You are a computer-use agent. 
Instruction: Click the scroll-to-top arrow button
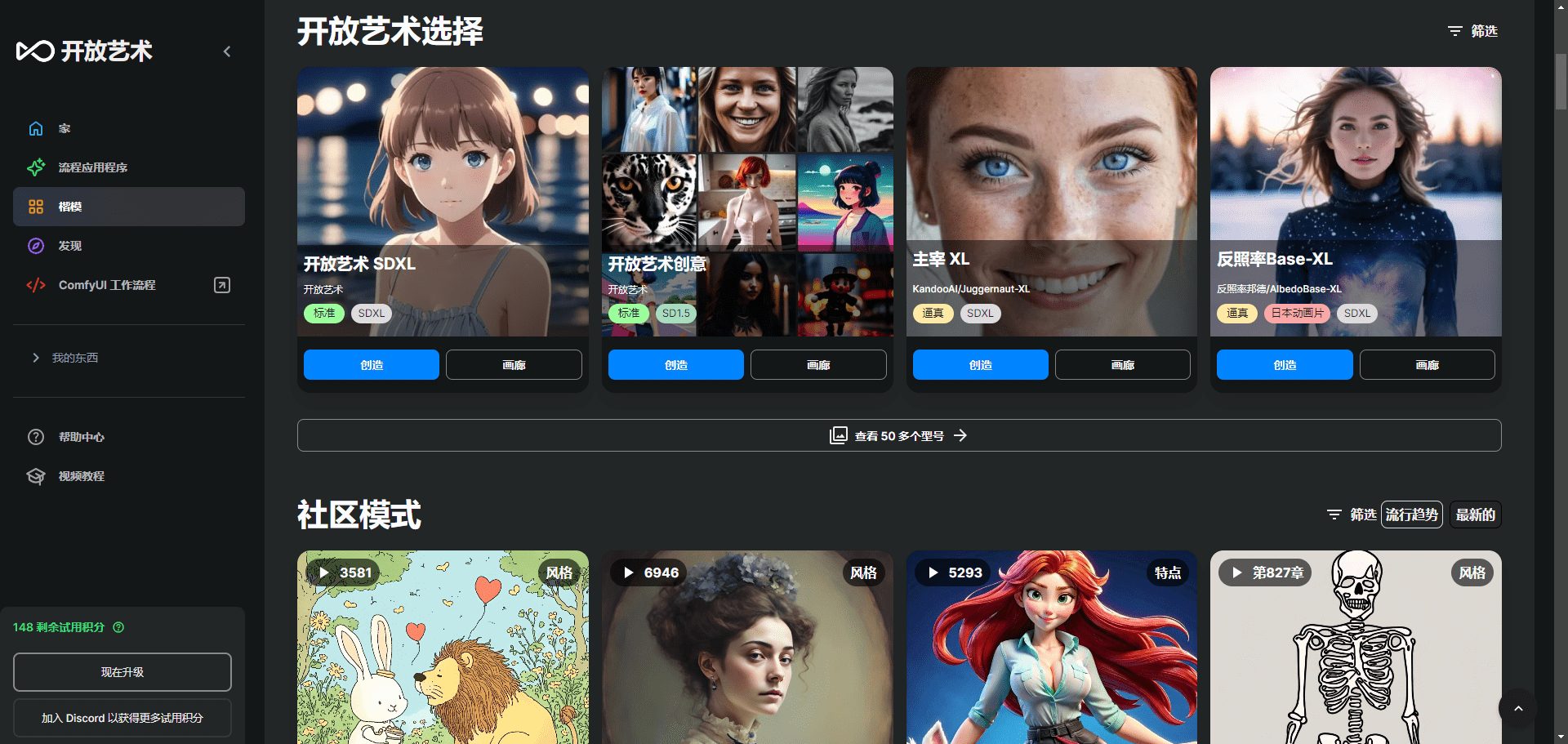point(1518,709)
